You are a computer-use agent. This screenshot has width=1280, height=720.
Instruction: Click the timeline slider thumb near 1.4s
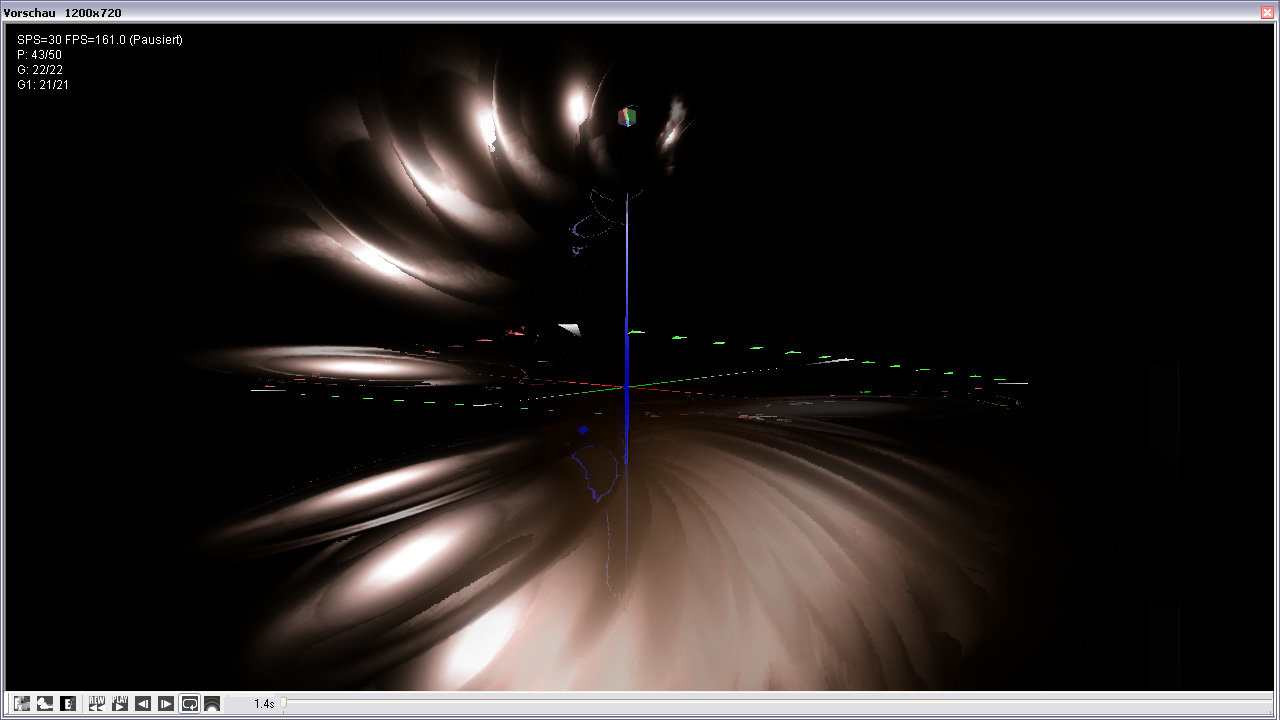point(283,703)
